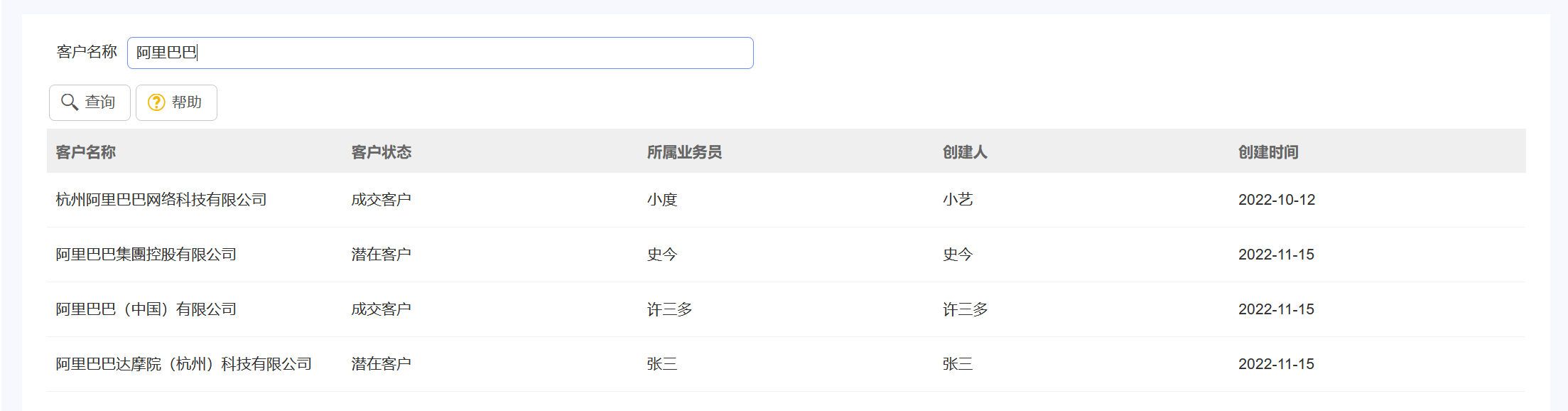Viewport: 1568px width, 411px height.
Task: Focus the 客户名称 search input field
Action: point(439,53)
